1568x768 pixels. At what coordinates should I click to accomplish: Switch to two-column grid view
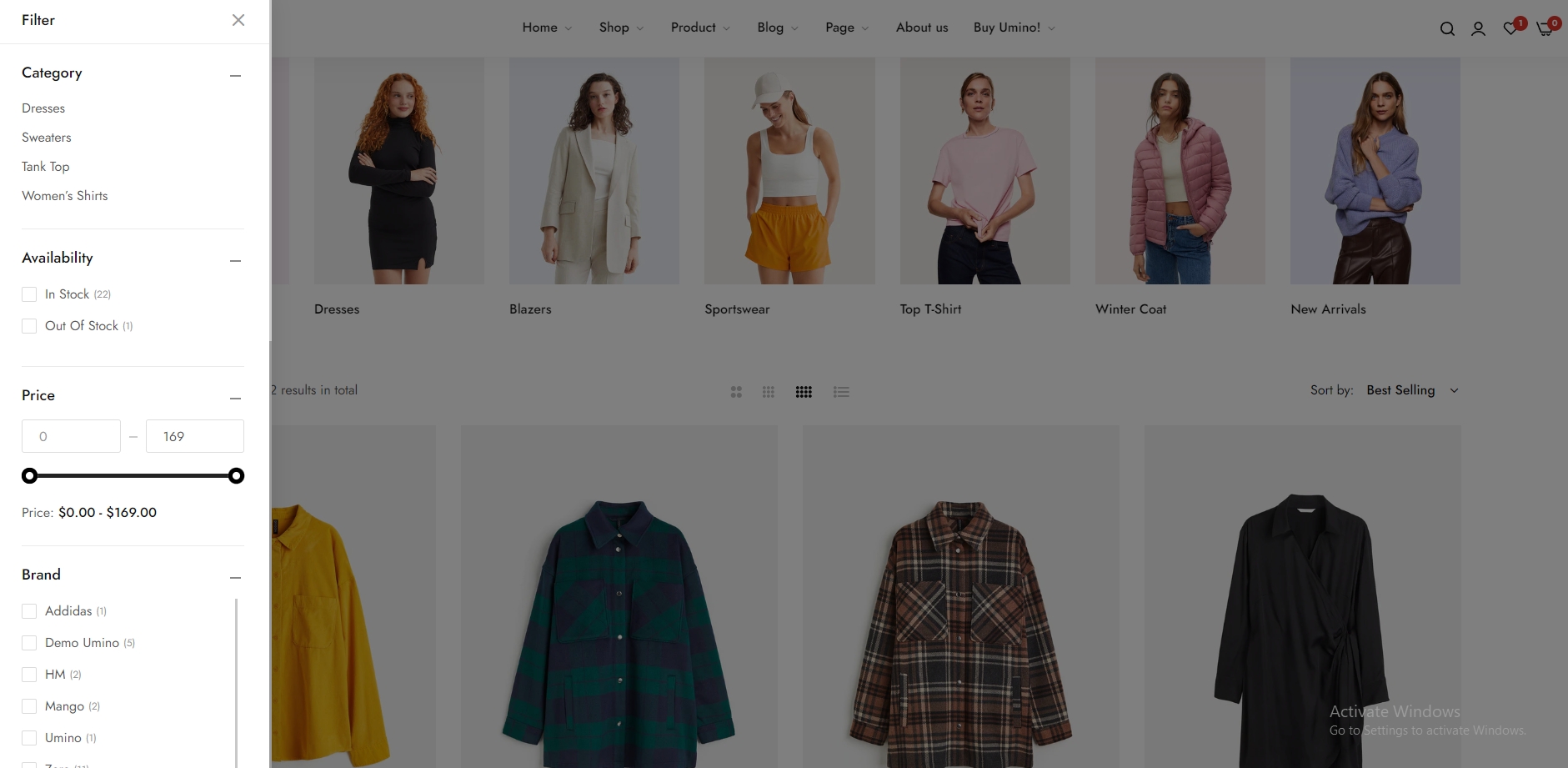(x=736, y=392)
